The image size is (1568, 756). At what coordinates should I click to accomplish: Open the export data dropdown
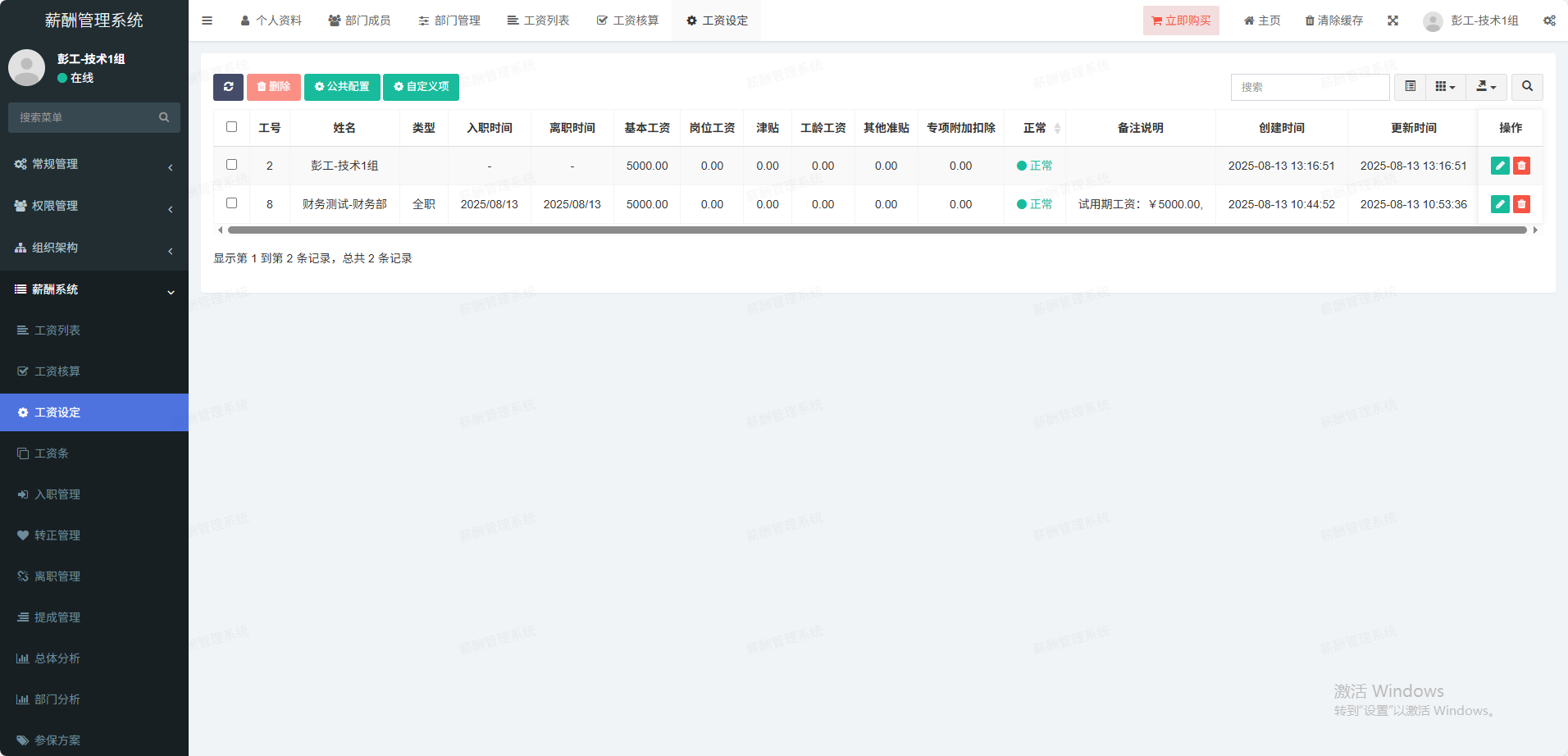coord(1486,87)
